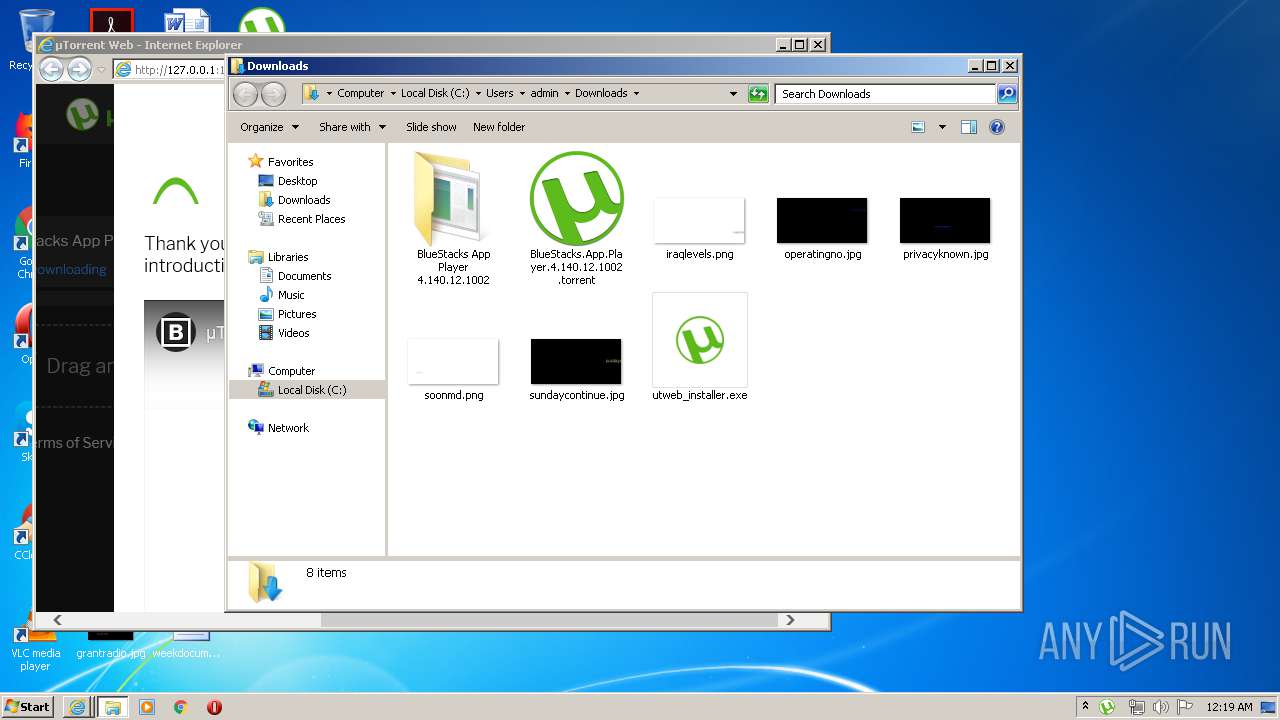Show hidden tray icons arrow

(1085, 706)
